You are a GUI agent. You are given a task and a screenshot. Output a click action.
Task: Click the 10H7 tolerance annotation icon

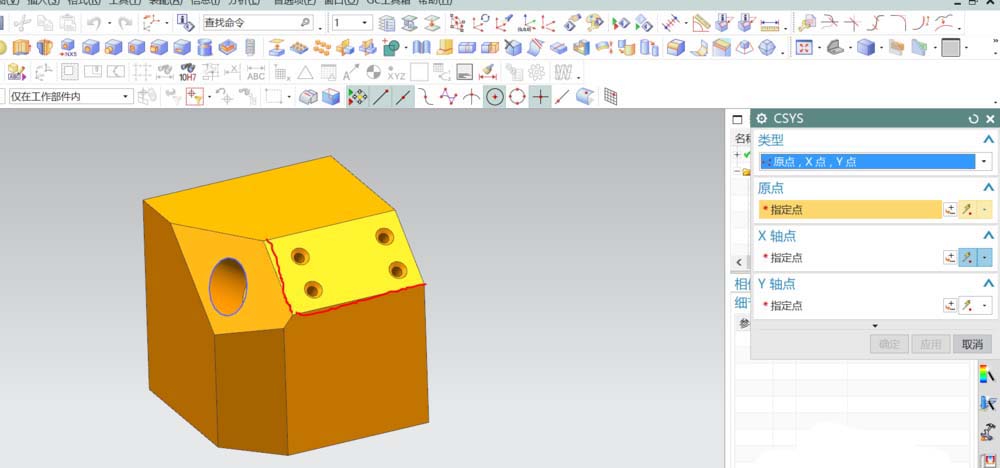[188, 72]
